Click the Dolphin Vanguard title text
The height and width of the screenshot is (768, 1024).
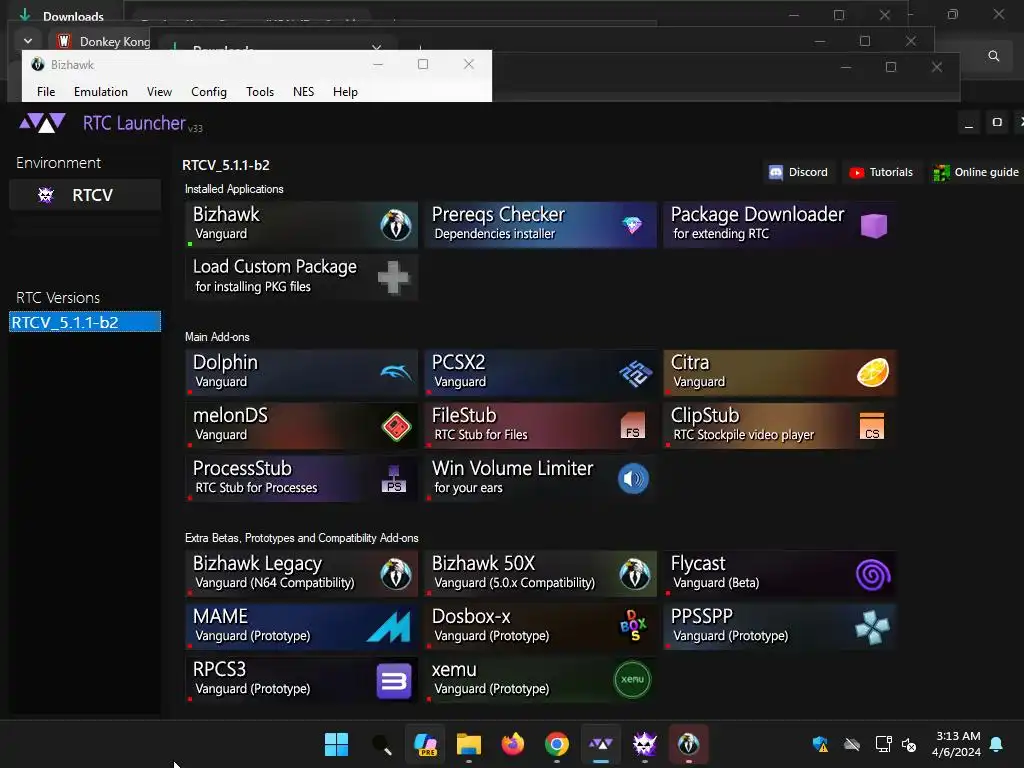coord(225,362)
